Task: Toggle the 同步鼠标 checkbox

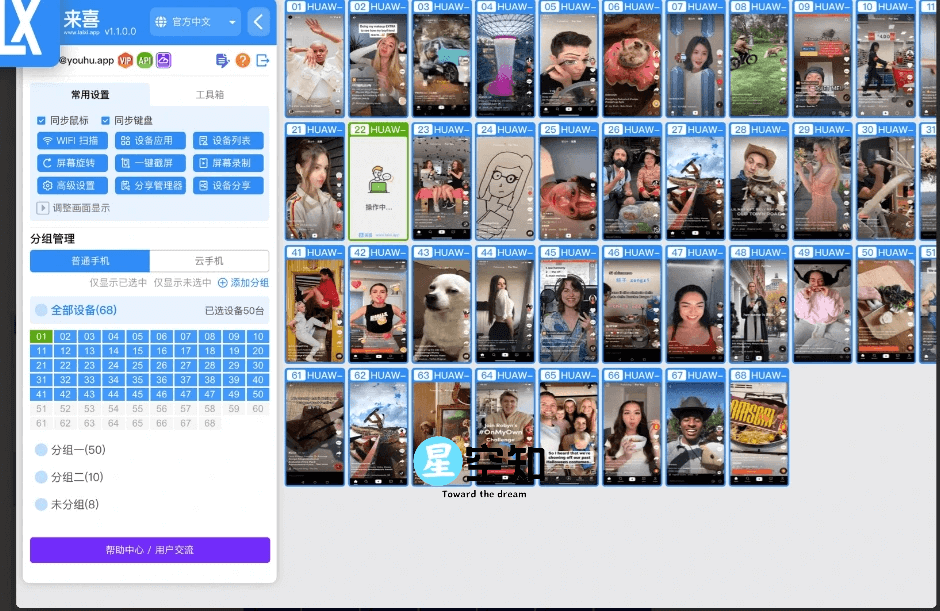Action: 42,121
